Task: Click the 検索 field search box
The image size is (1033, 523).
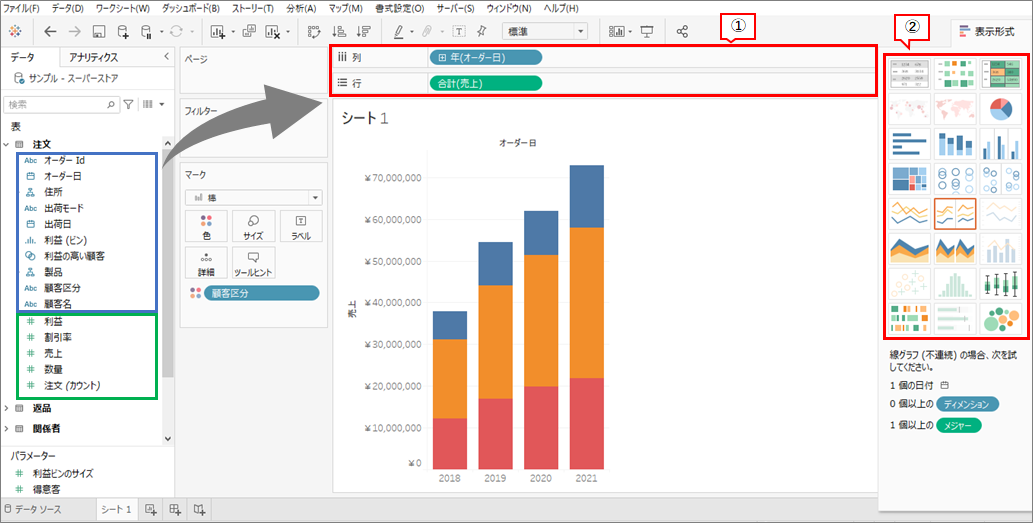Action: 60,104
